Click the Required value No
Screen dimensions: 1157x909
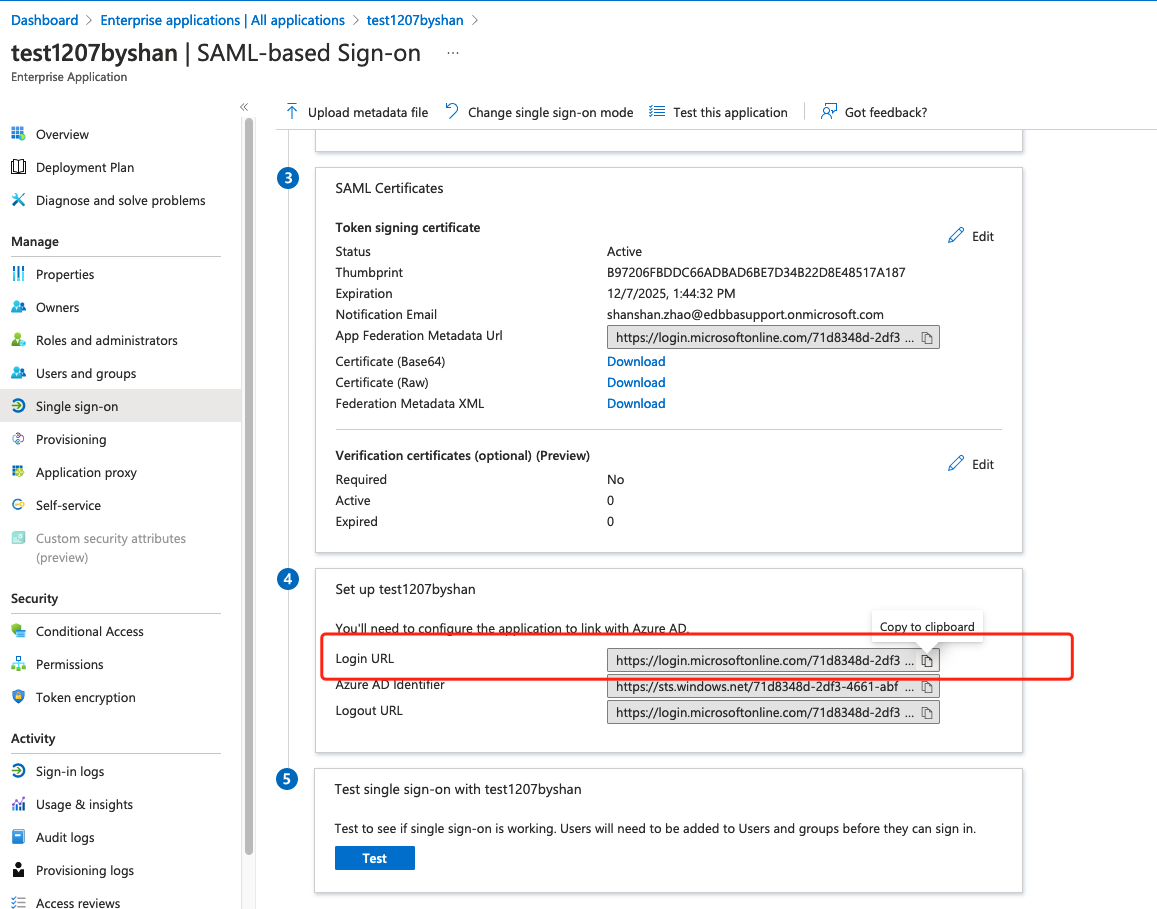pyautogui.click(x=615, y=480)
